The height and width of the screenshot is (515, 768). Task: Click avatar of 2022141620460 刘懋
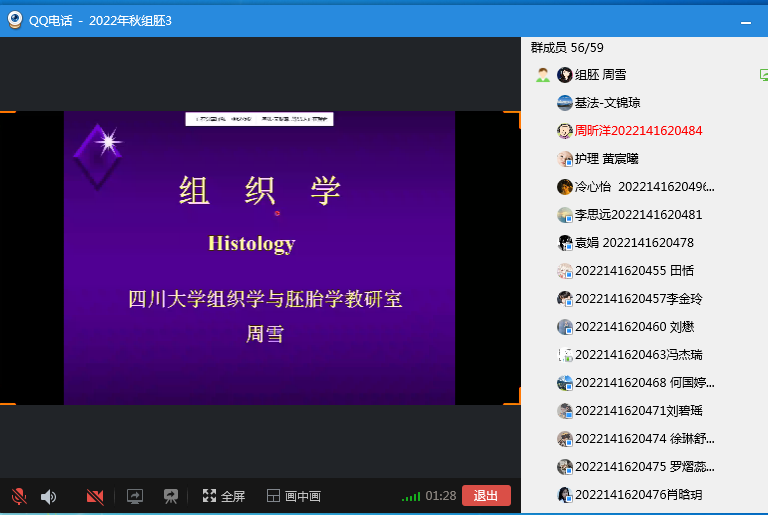click(565, 327)
